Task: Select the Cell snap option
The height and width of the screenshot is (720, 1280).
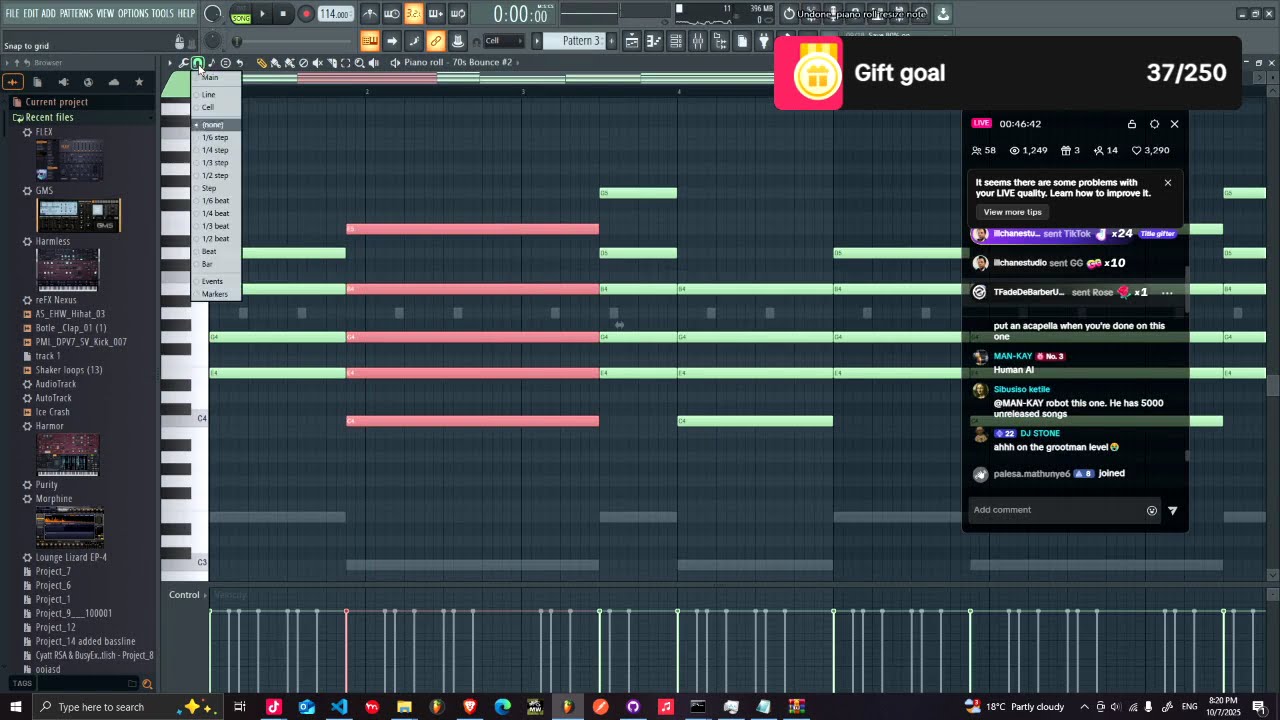Action: (x=216, y=107)
